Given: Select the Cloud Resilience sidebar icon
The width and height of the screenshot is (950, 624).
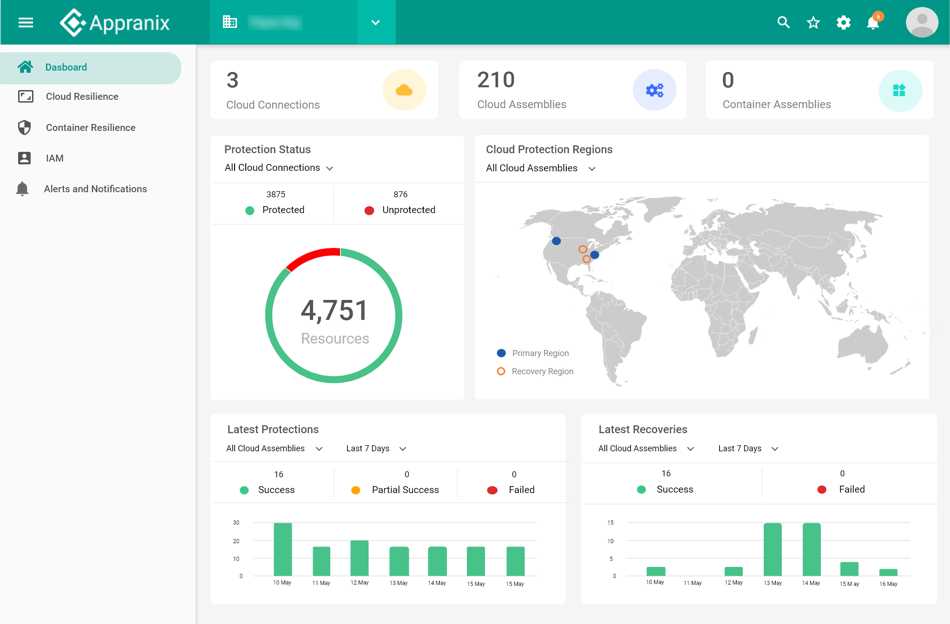Looking at the screenshot, I should coord(26,97).
